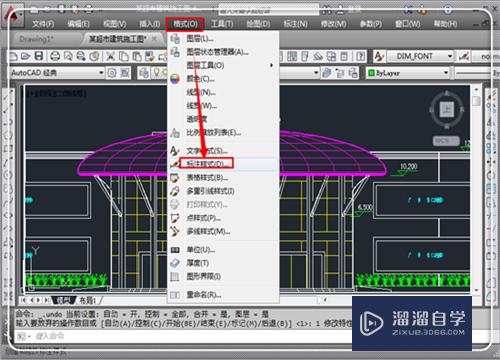Select 重命名(R)... menu entry
Viewport: 500px width, 360px height.
point(223,295)
